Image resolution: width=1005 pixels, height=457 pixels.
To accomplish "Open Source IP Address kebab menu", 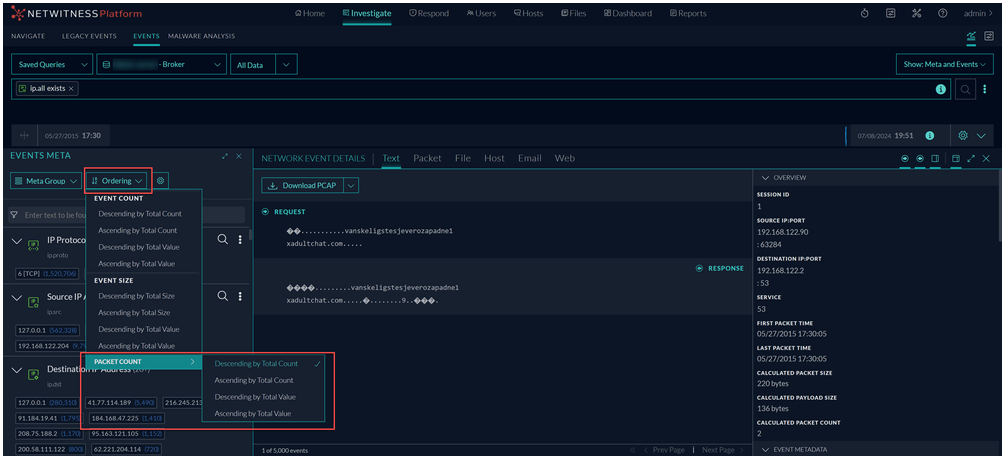I will pyautogui.click(x=240, y=296).
